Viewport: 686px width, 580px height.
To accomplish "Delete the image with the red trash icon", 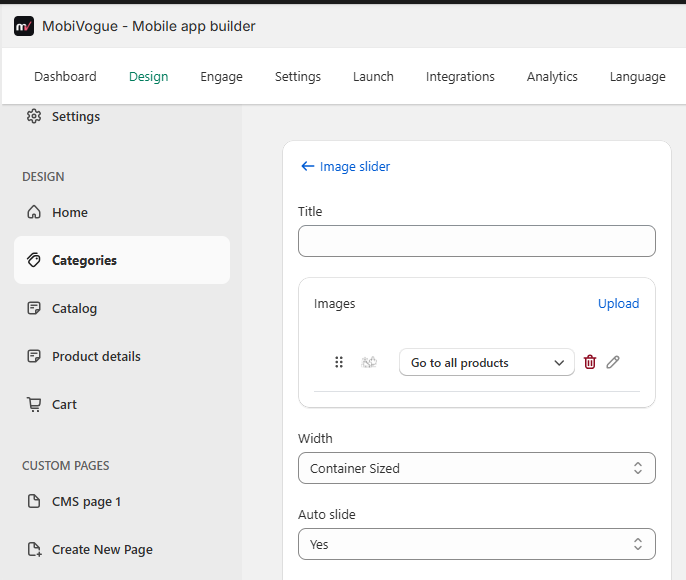I will (x=590, y=362).
